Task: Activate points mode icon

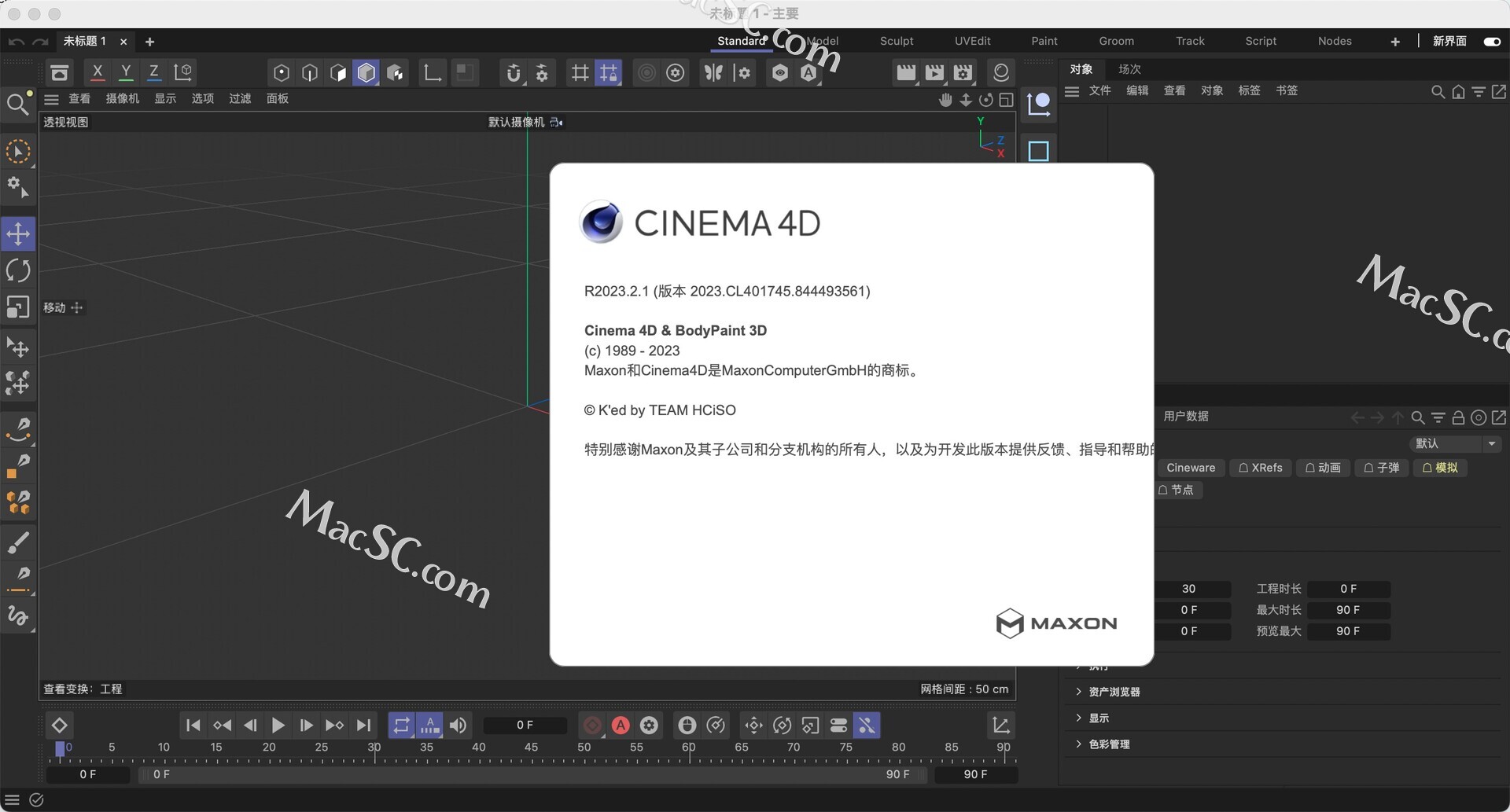Action: (282, 72)
